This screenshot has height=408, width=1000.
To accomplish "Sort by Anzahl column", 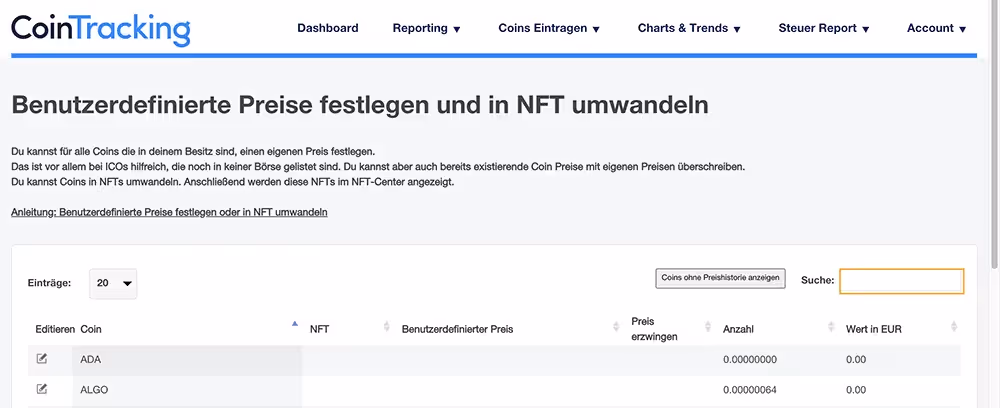I will [x=830, y=326].
